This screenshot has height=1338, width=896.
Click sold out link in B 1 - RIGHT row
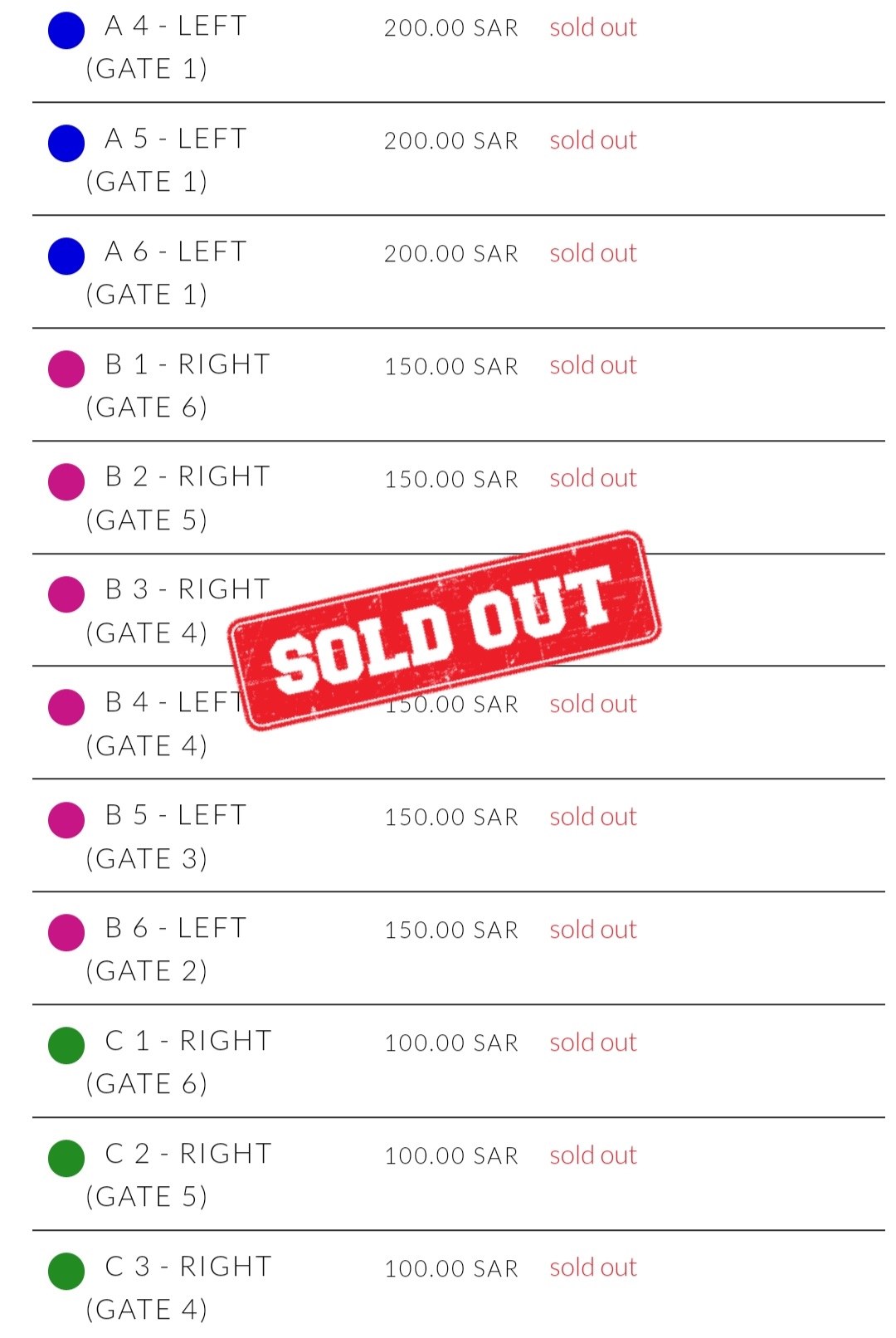[593, 365]
